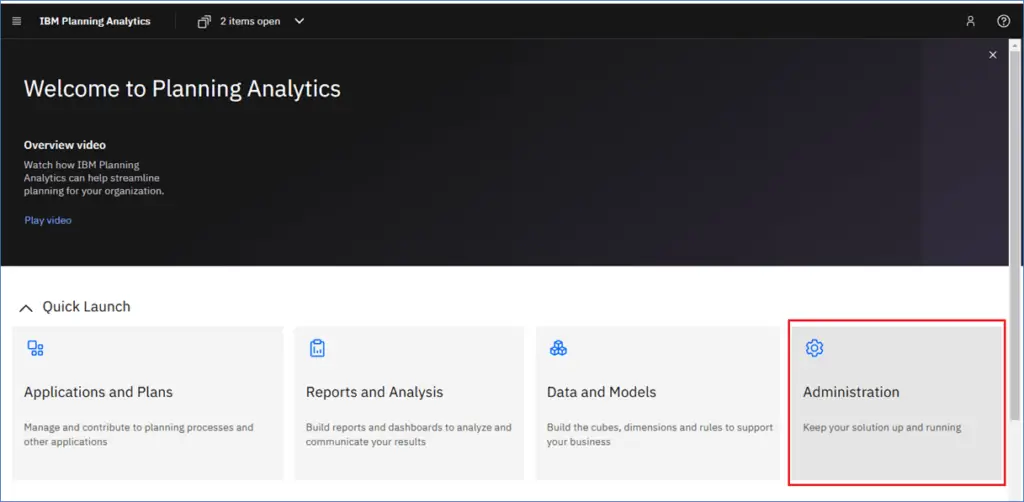Click the Quick Launch label
Image resolution: width=1024 pixels, height=502 pixels.
coord(86,307)
